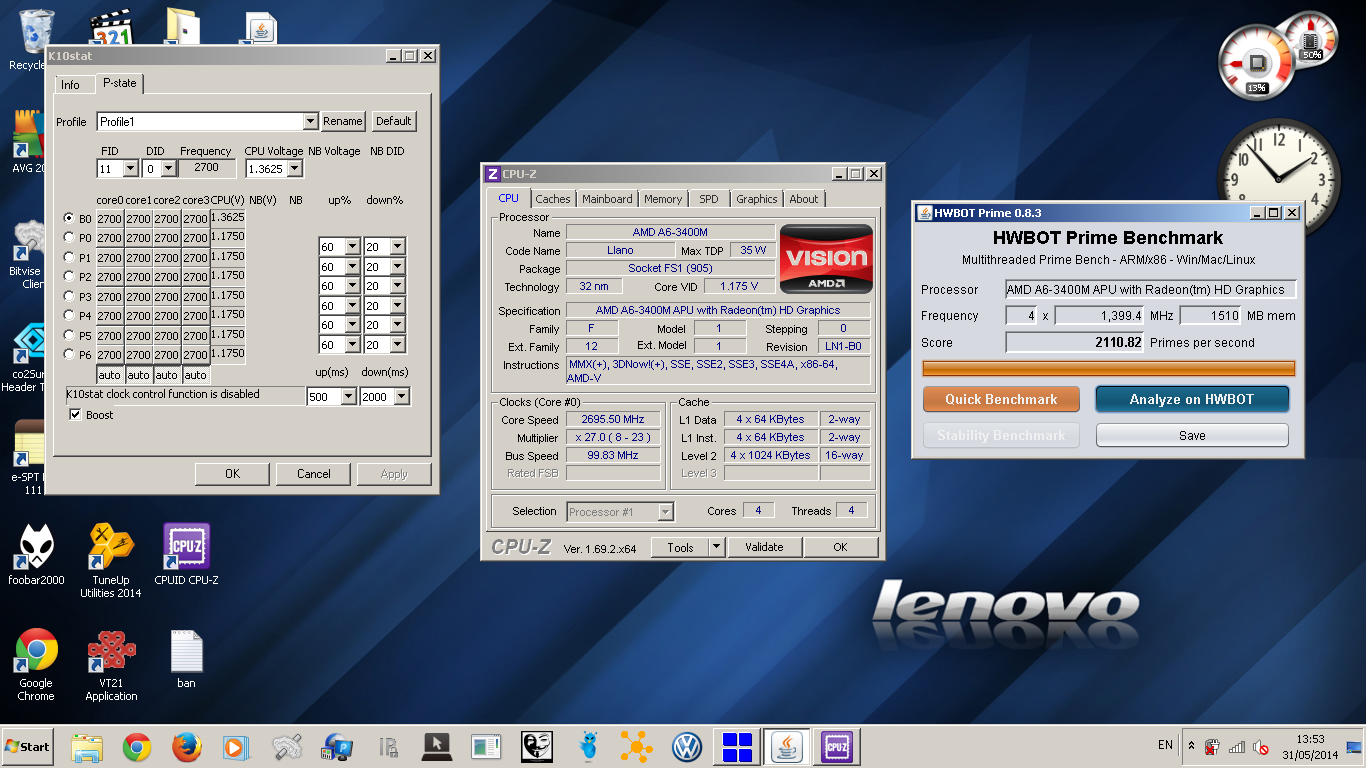Click the network tray icon
The image size is (1366, 768).
pos(1236,747)
